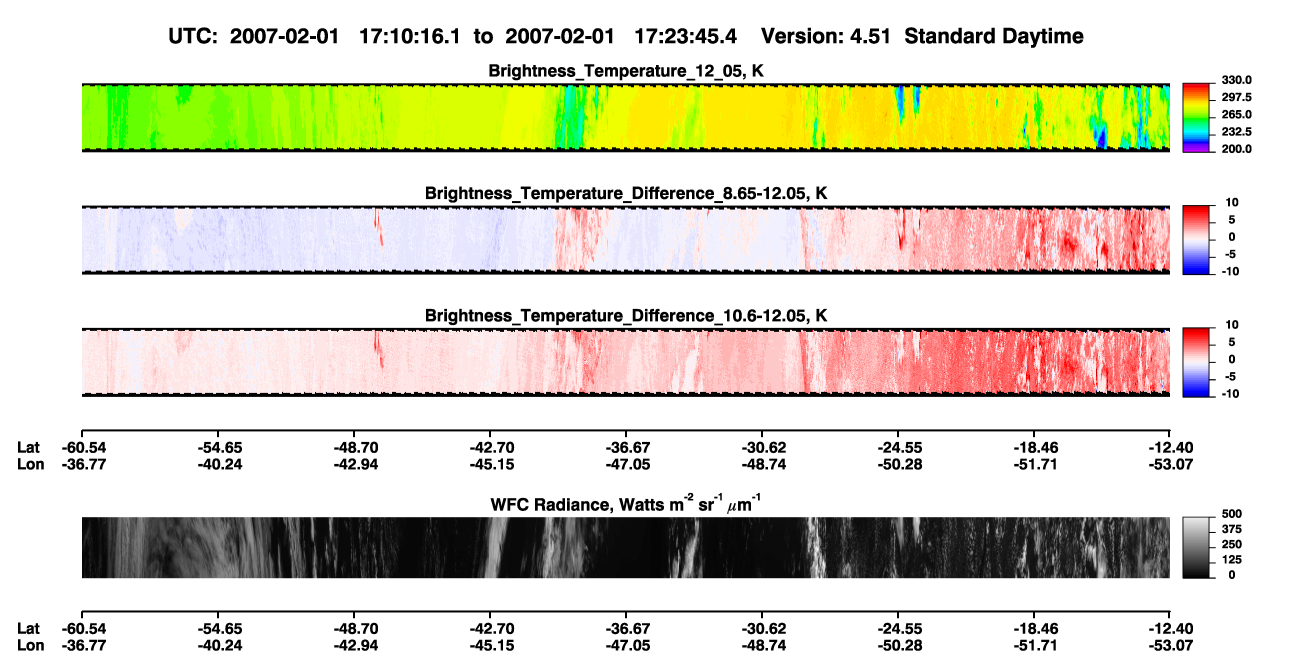The image size is (1300, 667).
Task: Select the red-blue colorbar beside the 10.6-12.05 panel
Action: (x=1196, y=362)
